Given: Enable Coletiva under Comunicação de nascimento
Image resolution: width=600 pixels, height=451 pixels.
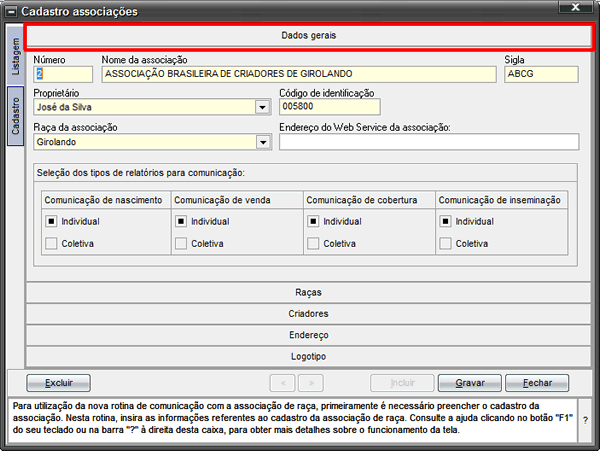Looking at the screenshot, I should click(x=51, y=243).
